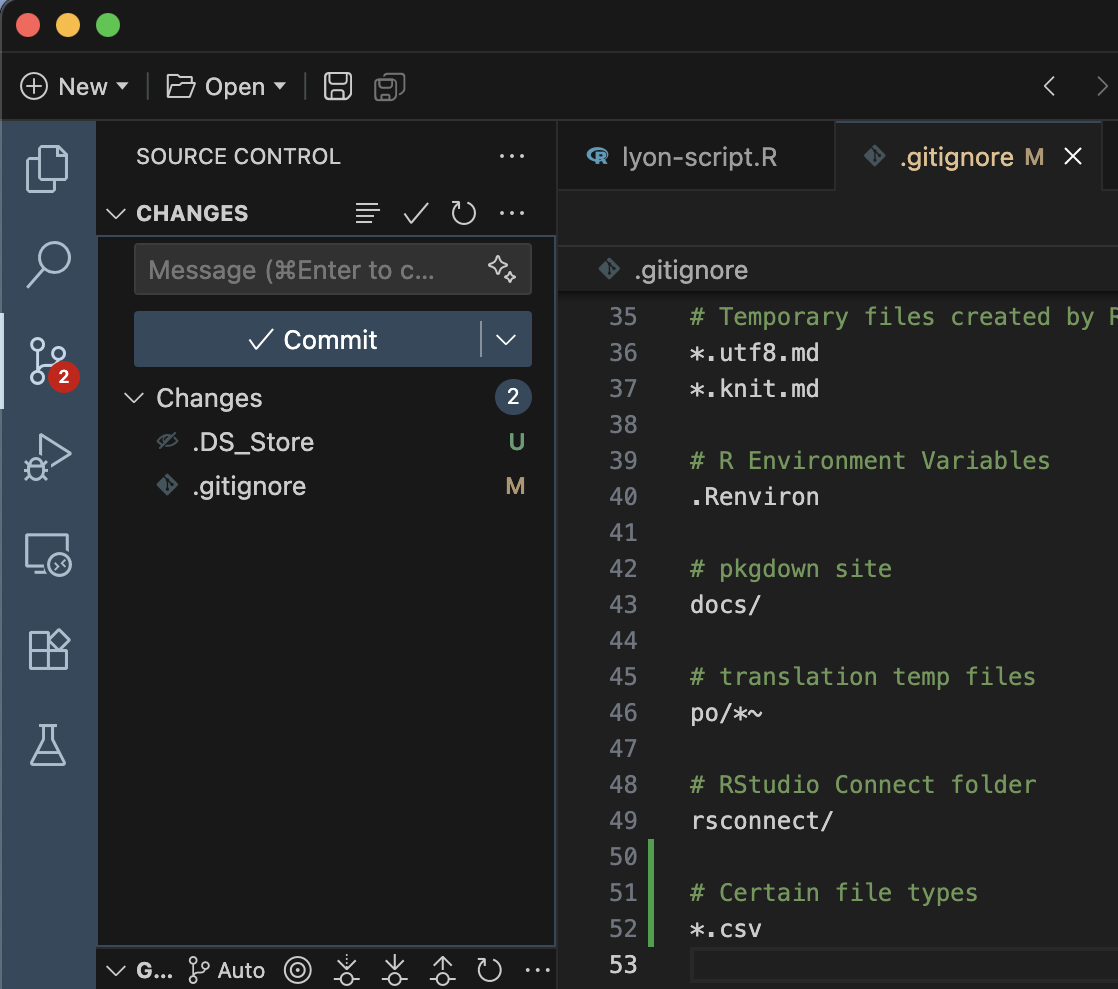This screenshot has height=989, width=1118.
Task: Refresh the source control view
Action: (464, 213)
